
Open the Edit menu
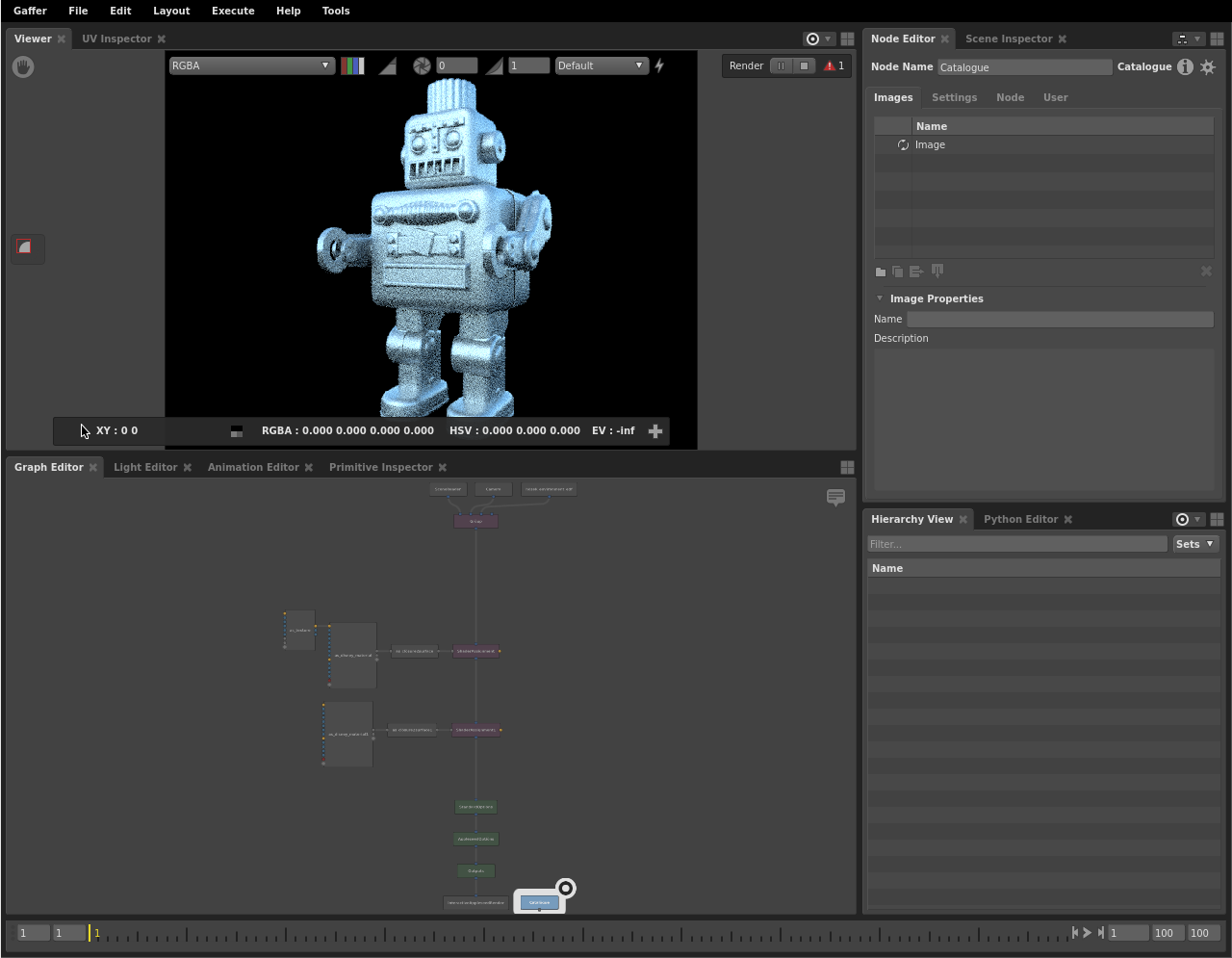[120, 11]
